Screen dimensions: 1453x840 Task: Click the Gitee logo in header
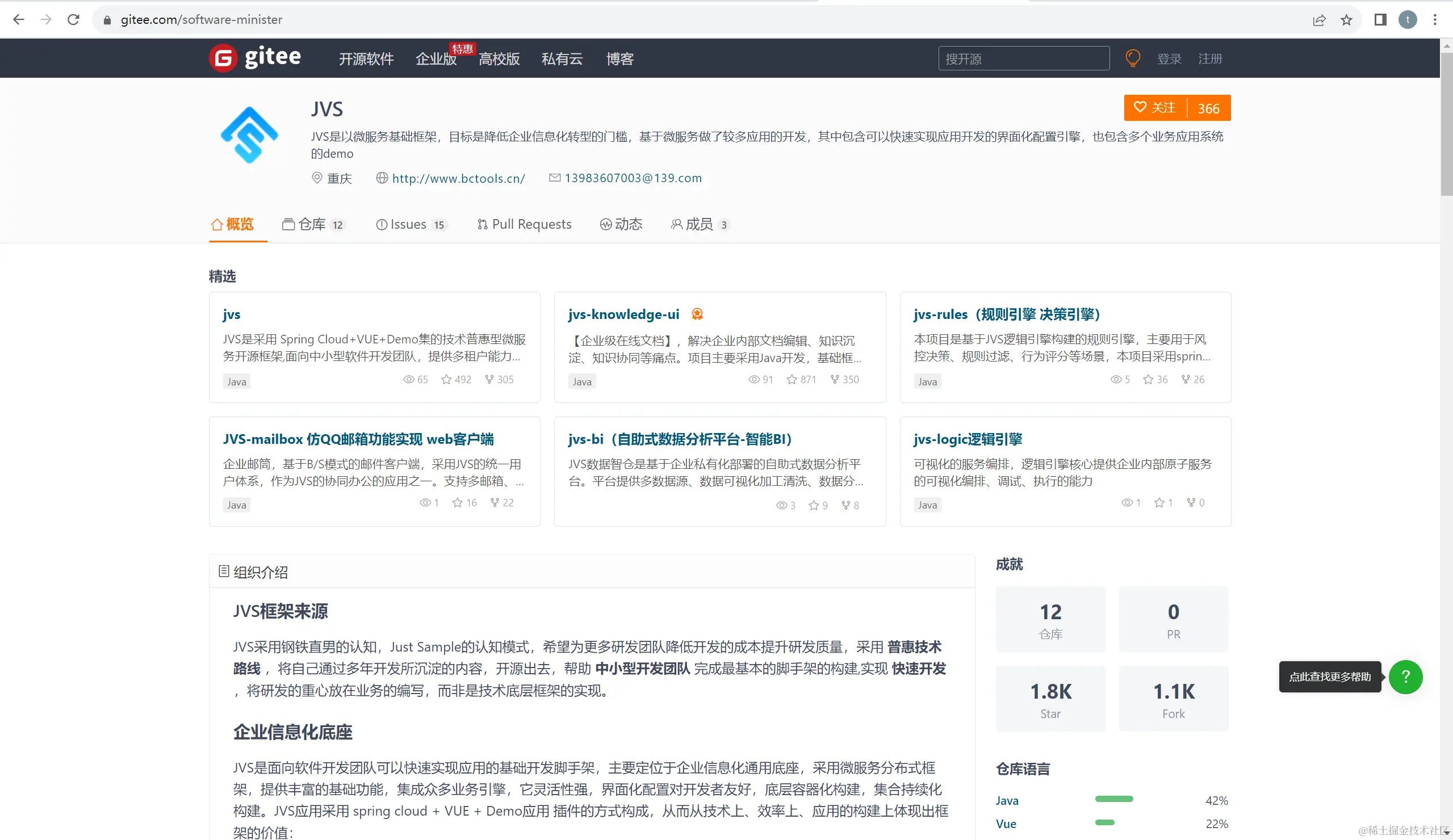pyautogui.click(x=255, y=58)
